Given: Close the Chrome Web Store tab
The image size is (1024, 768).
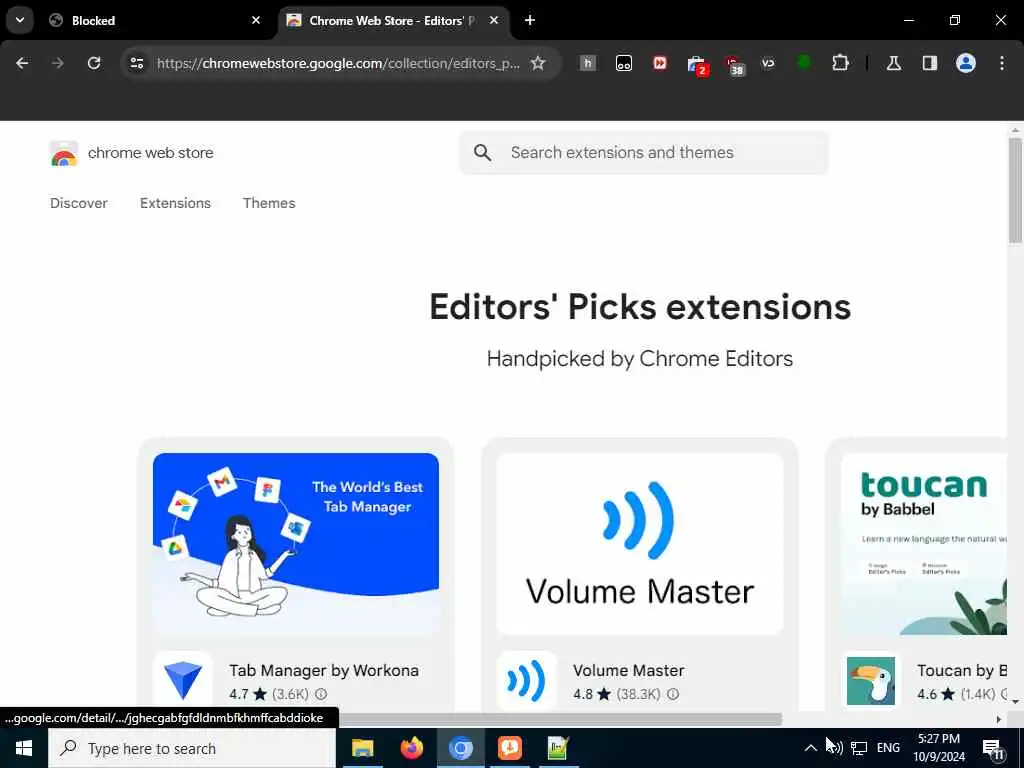Looking at the screenshot, I should 494,20.
